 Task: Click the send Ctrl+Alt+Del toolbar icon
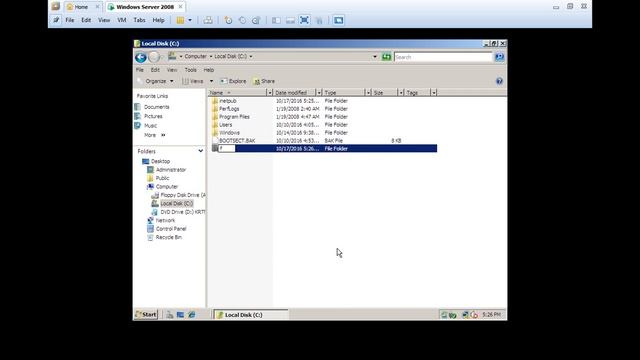pos(208,20)
